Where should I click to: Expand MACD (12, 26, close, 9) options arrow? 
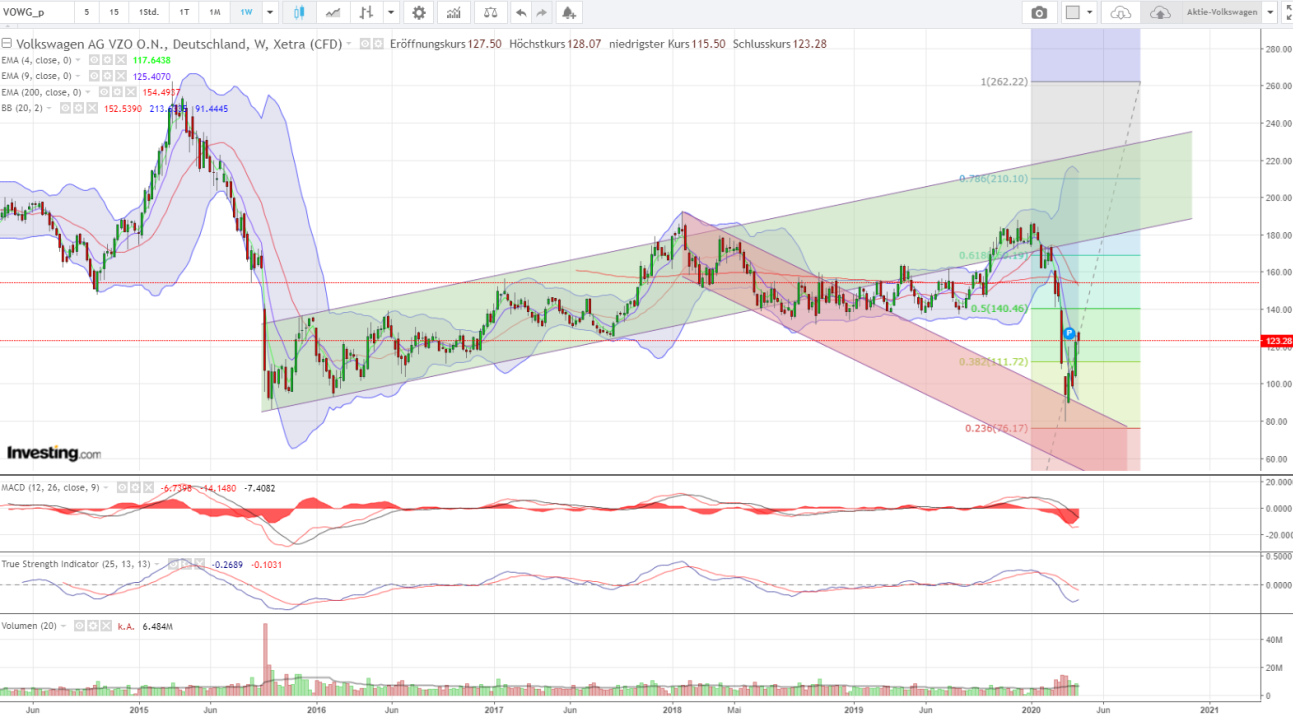point(106,487)
